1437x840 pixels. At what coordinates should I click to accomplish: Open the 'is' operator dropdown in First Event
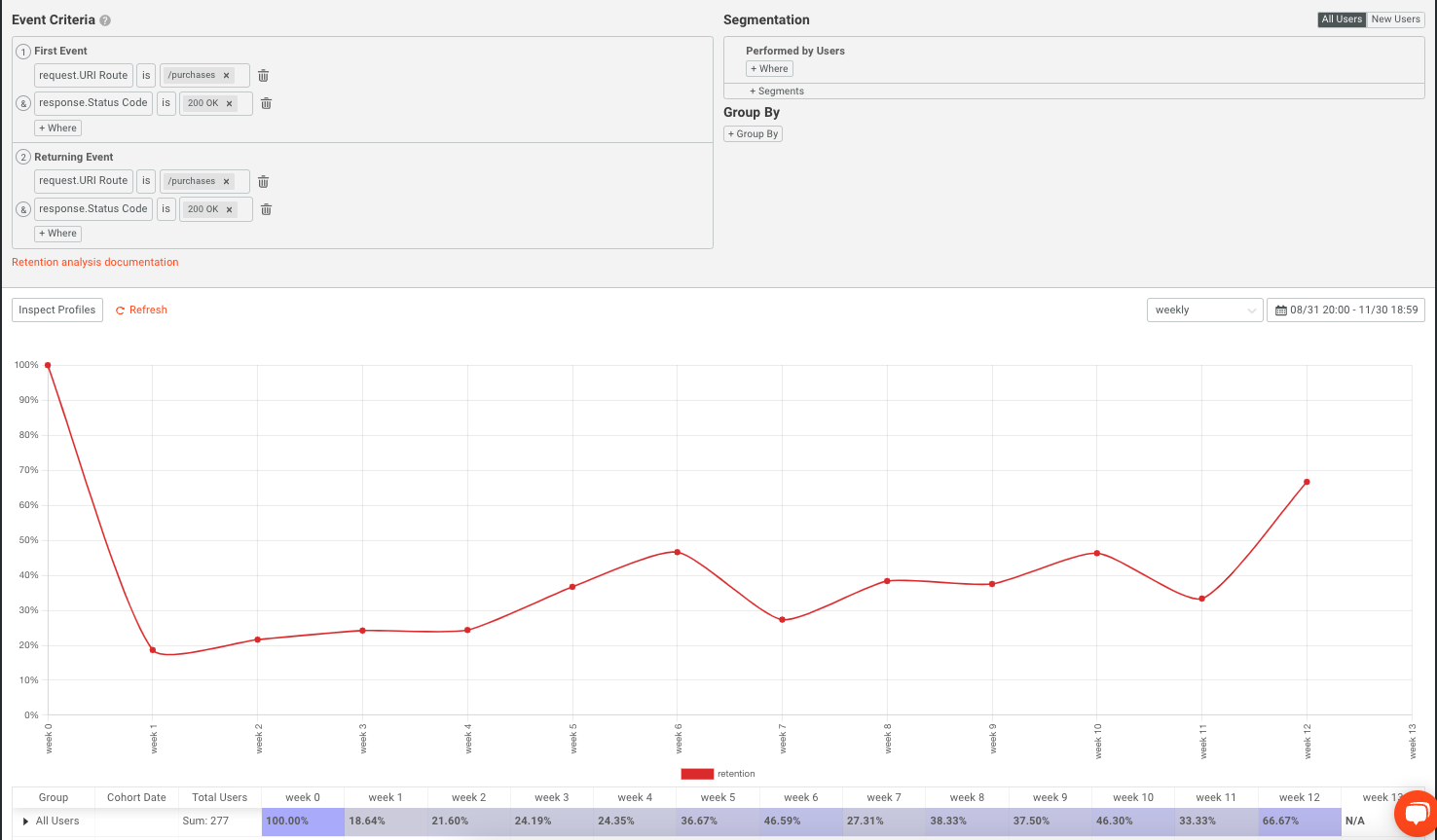tap(146, 75)
